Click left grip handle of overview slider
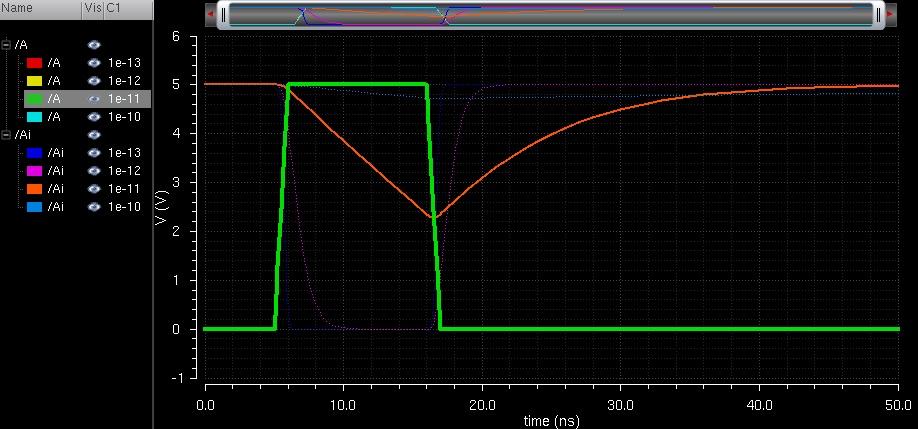 (223, 15)
